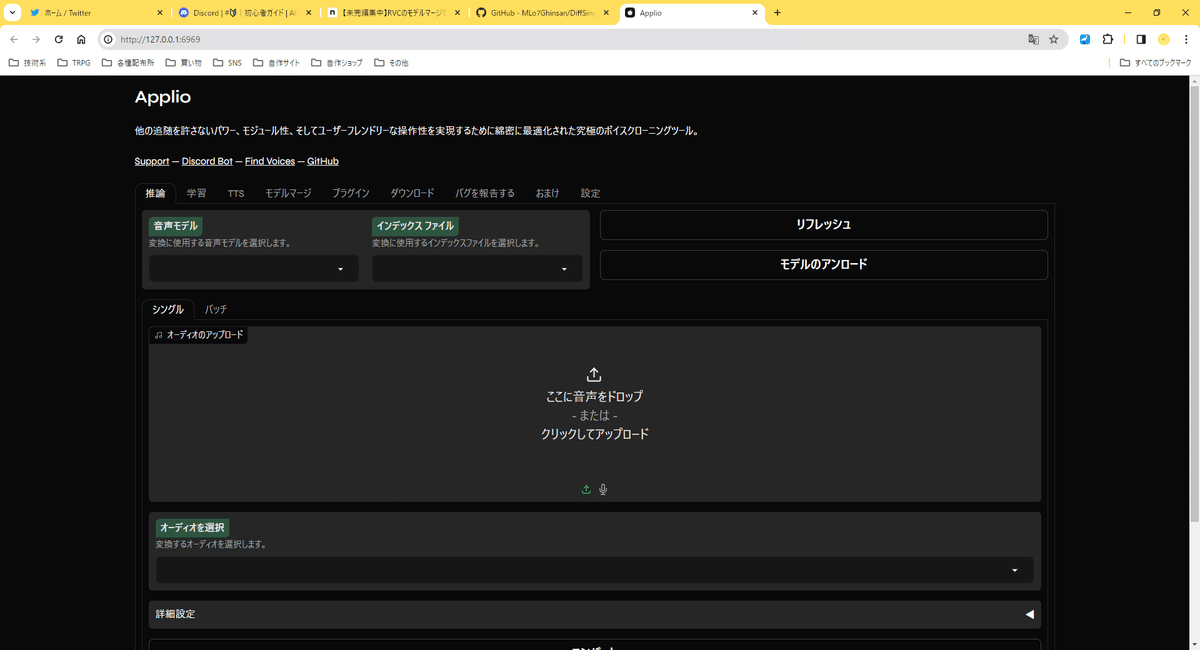Open the バグを報告する tab
Image resolution: width=1200 pixels, height=650 pixels.
pyautogui.click(x=485, y=193)
